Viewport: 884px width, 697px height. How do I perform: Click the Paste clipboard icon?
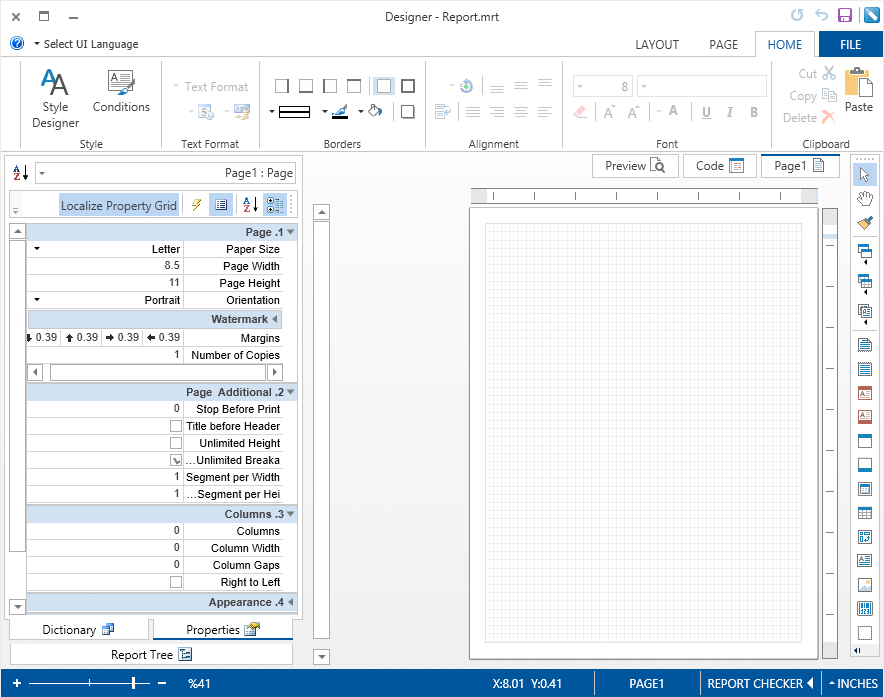pos(858,89)
